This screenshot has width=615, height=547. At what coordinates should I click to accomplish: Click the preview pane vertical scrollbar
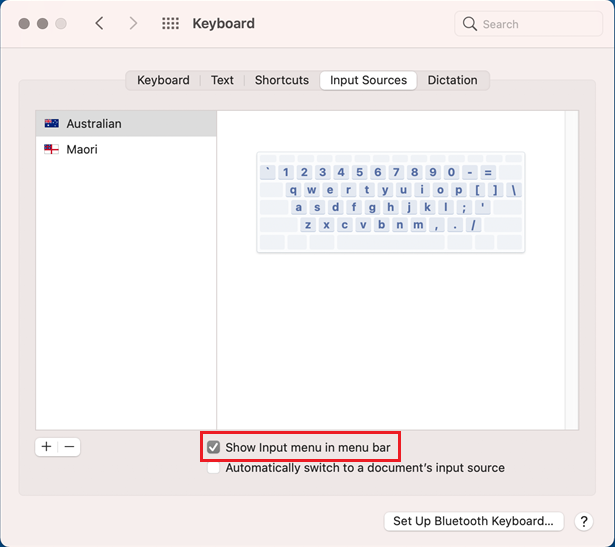[x=571, y=270]
